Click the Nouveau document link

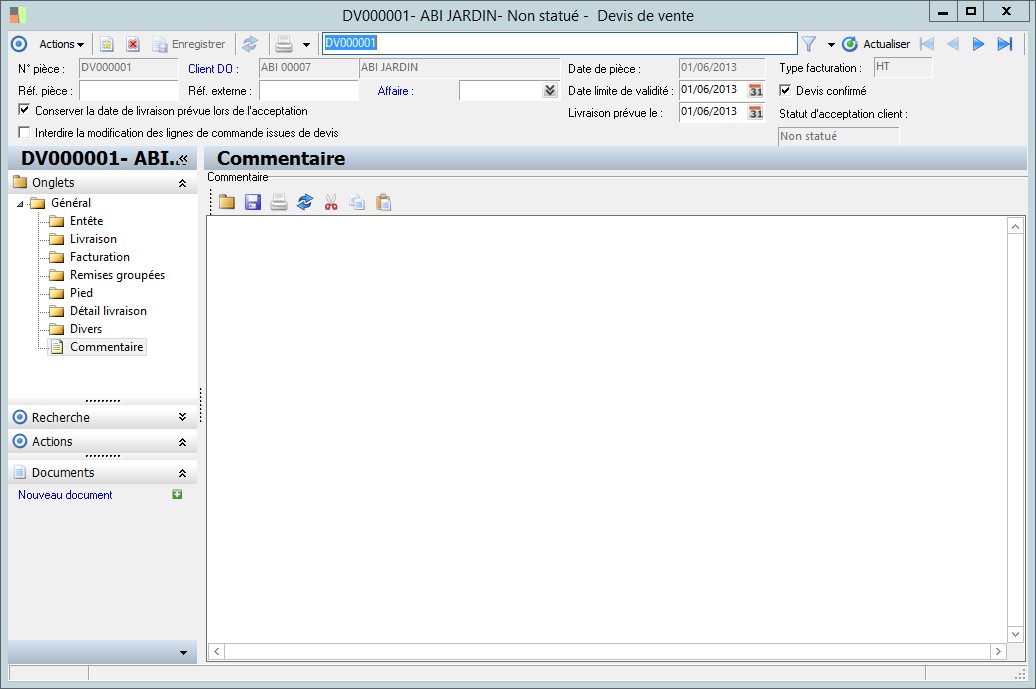pyautogui.click(x=65, y=495)
